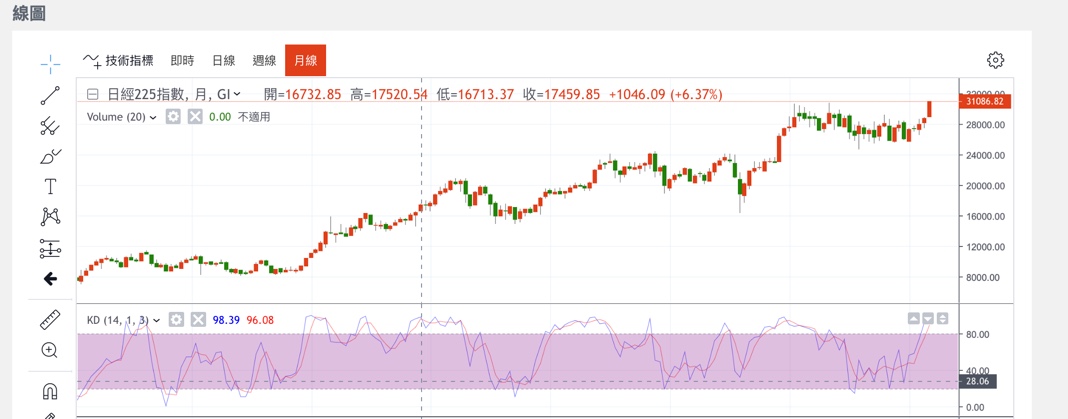Click the 收=17459.85 close value
The height and width of the screenshot is (419, 1068).
click(x=561, y=95)
